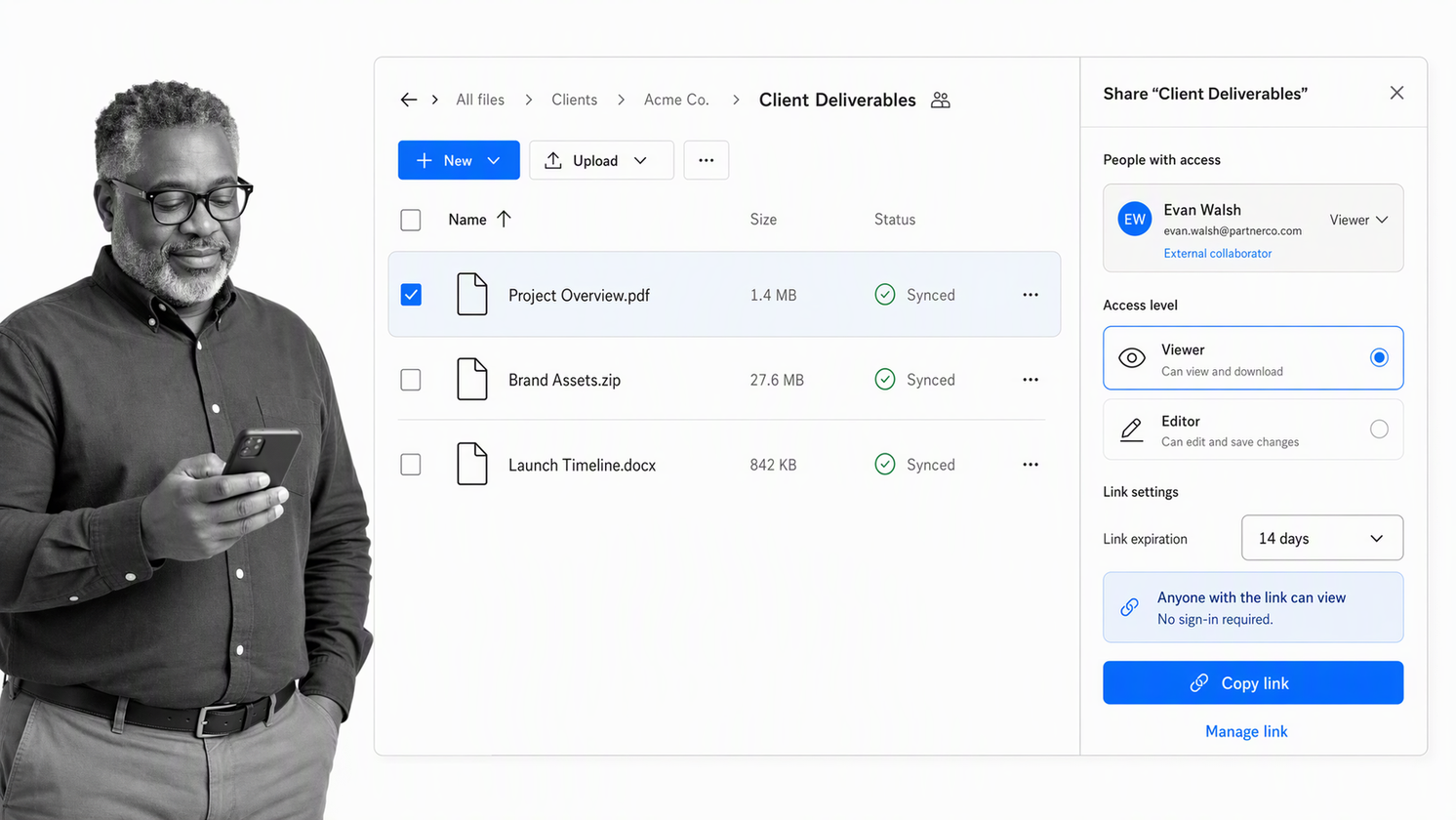
Task: Select the Editor access level radio
Action: click(1379, 429)
